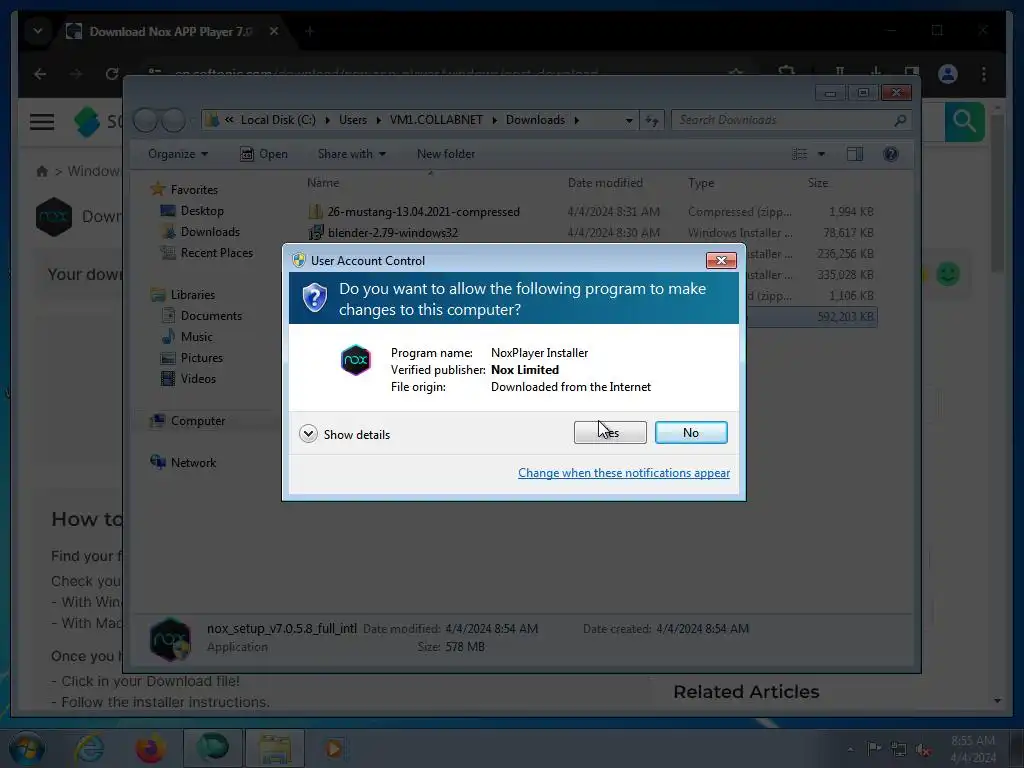Open address bar history dropdown
The width and height of the screenshot is (1024, 768).
pyautogui.click(x=629, y=120)
